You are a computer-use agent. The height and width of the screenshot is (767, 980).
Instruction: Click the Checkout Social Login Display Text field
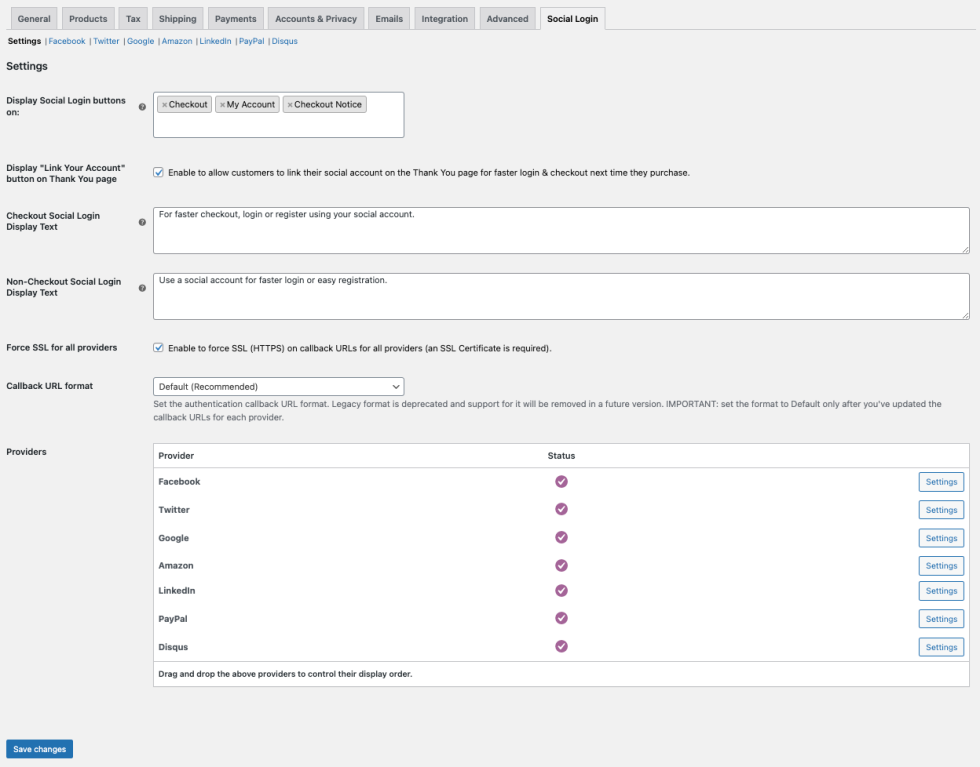coord(560,231)
